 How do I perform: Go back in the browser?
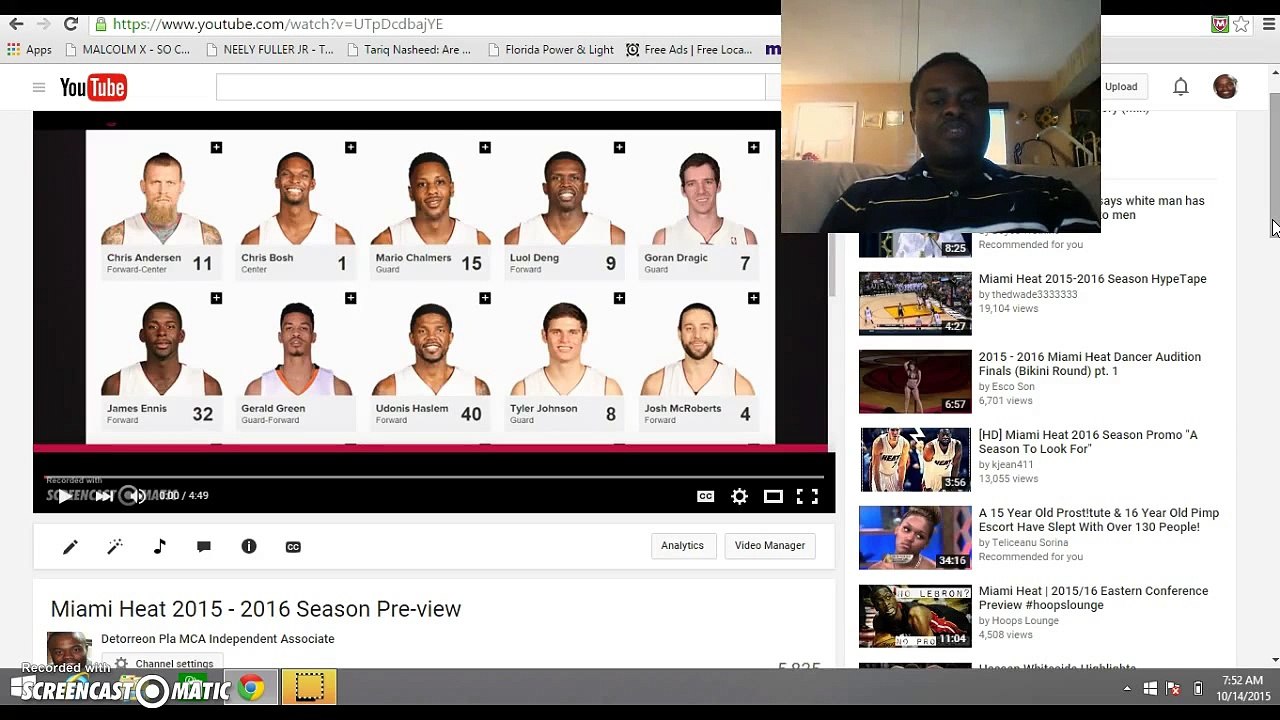pos(16,24)
